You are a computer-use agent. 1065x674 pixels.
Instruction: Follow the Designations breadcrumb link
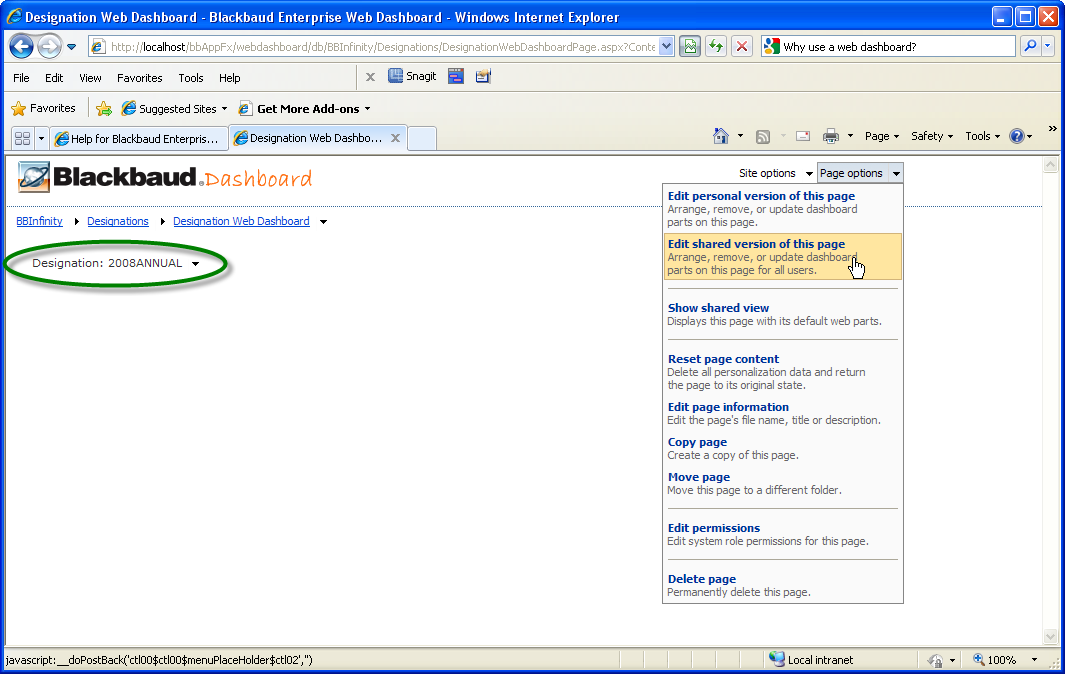[118, 221]
